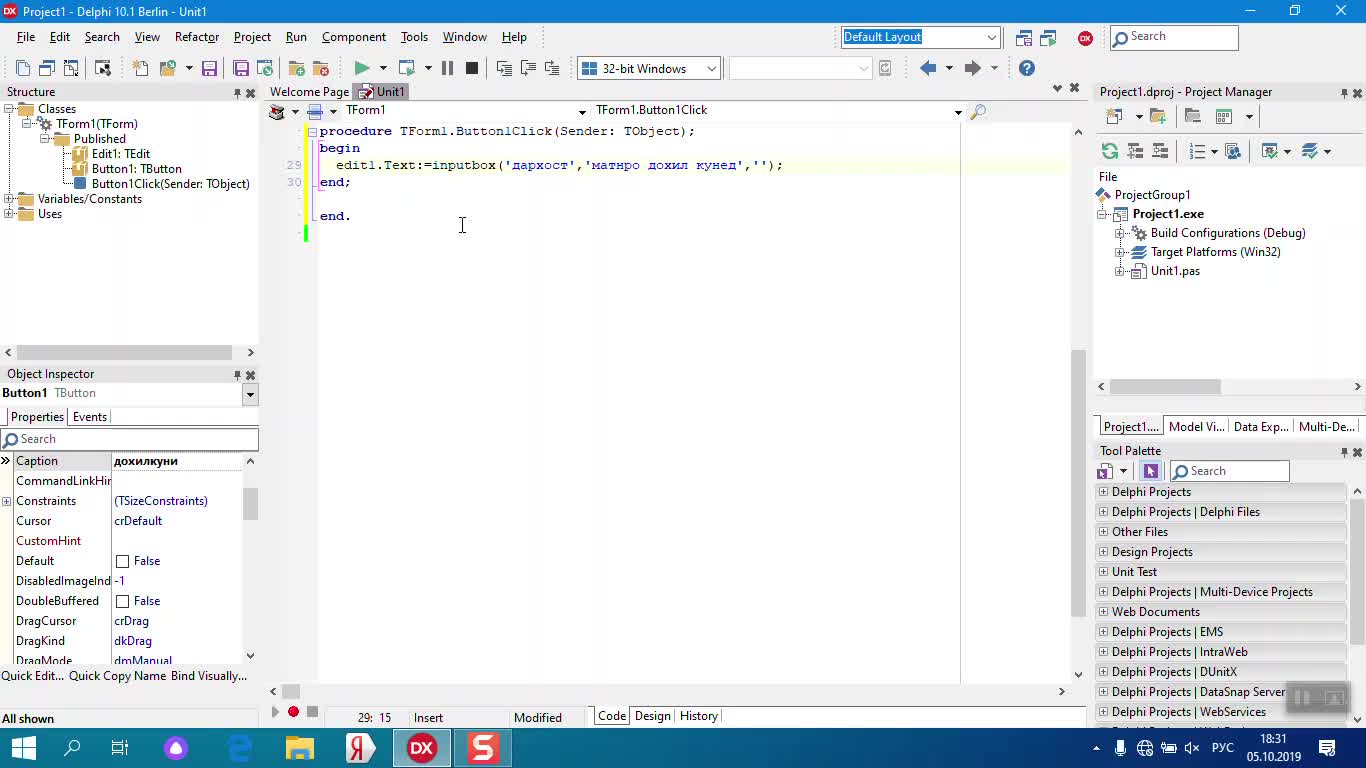Viewport: 1366px width, 768px height.
Task: Open the 32-bit Windows platform dropdown
Action: click(711, 68)
